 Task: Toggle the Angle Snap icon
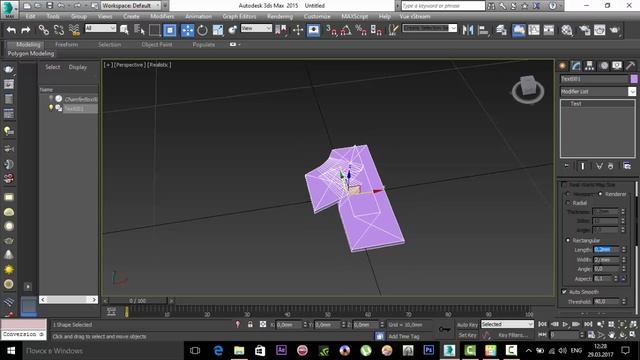(x=346, y=30)
